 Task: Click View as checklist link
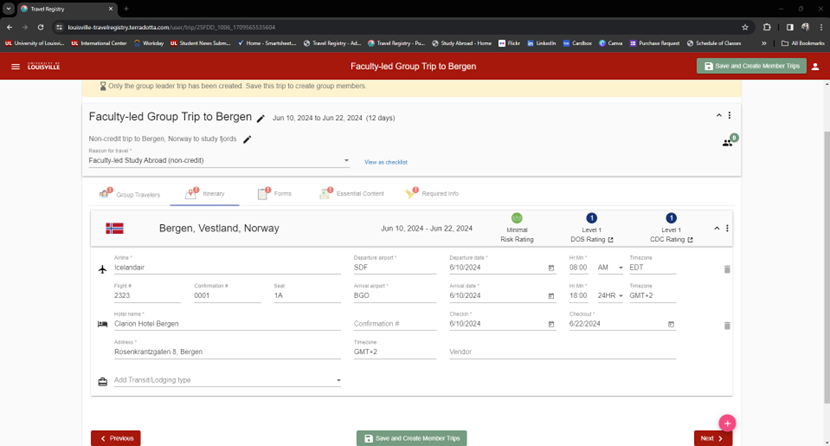[x=386, y=162]
